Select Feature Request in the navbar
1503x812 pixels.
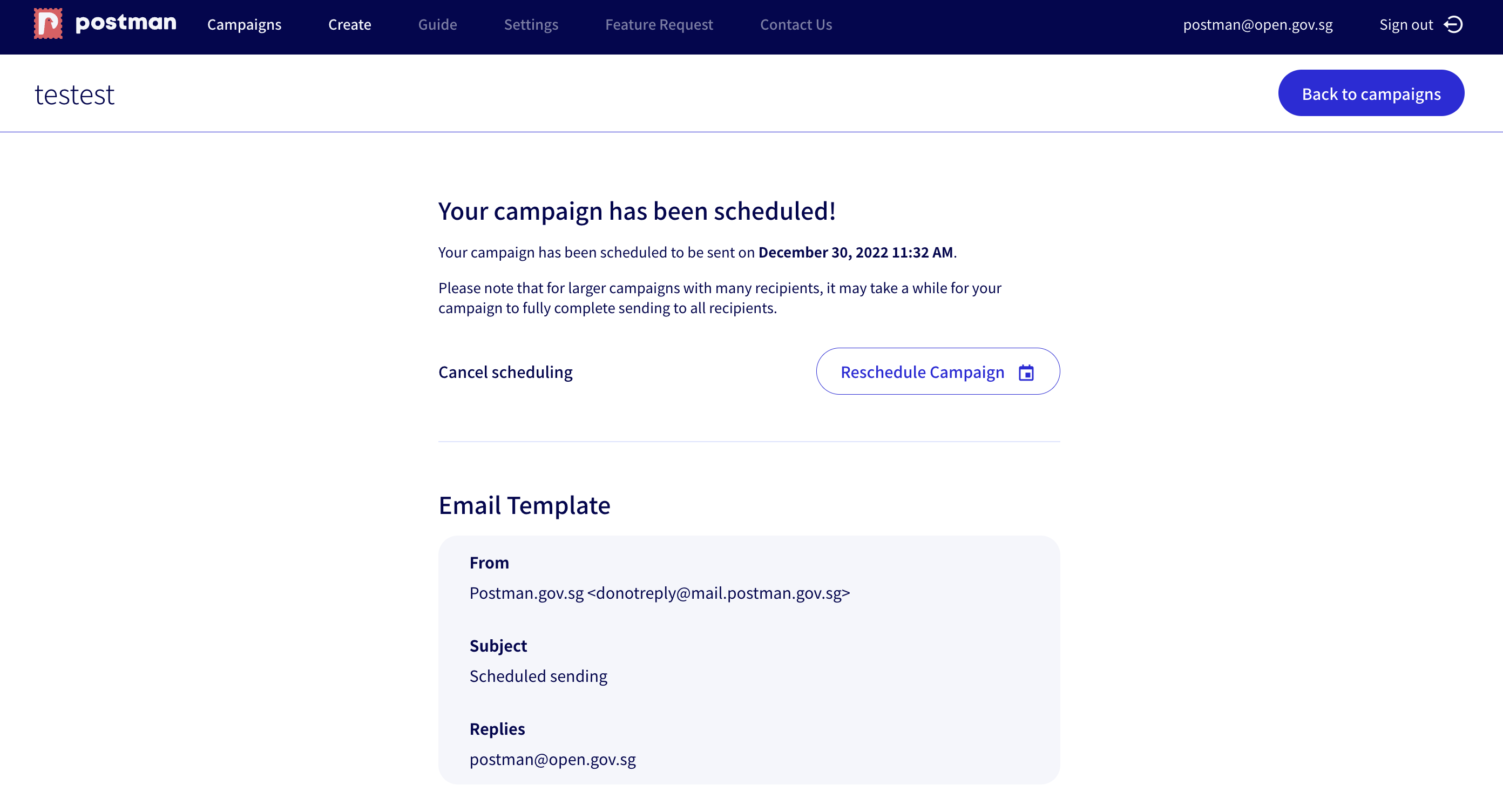tap(659, 24)
